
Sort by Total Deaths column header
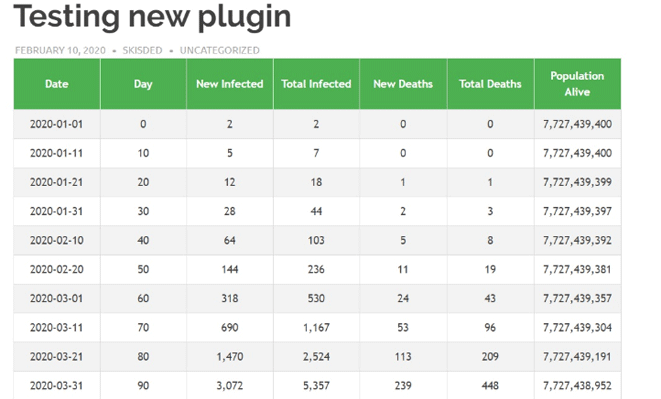coord(490,84)
